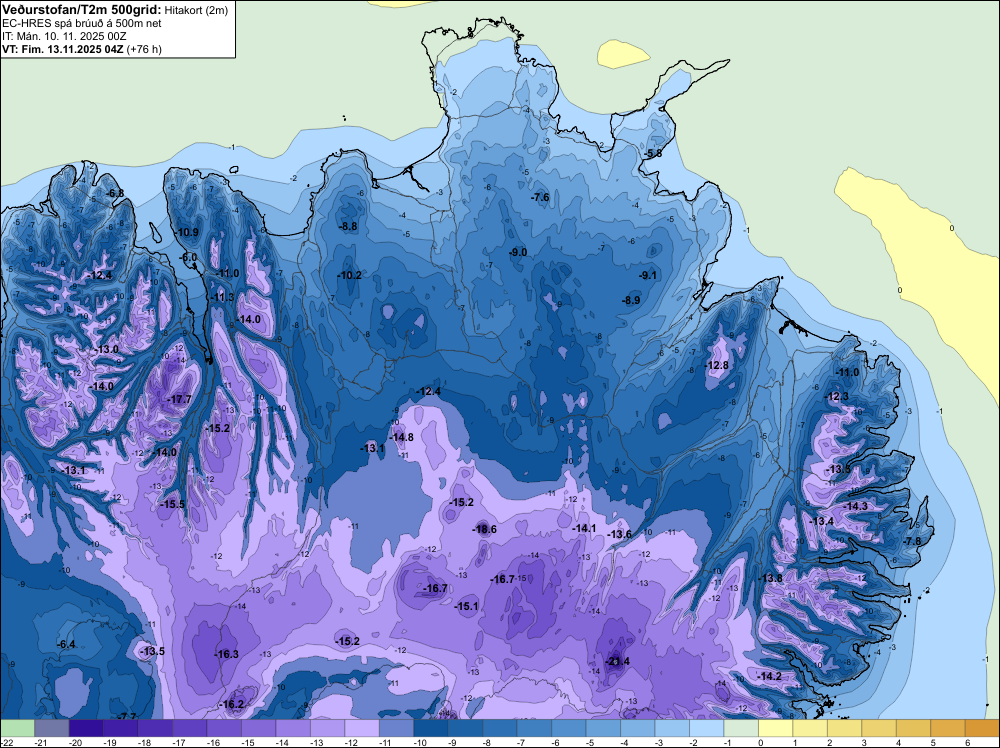
Task: Click the -13.4 temperature value
Action: [x=821, y=521]
